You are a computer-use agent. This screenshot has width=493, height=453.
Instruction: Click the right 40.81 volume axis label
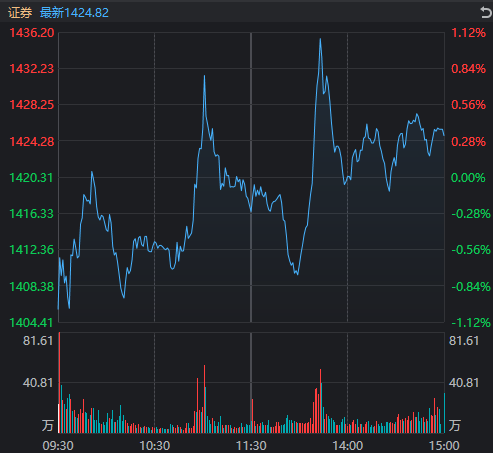point(464,383)
